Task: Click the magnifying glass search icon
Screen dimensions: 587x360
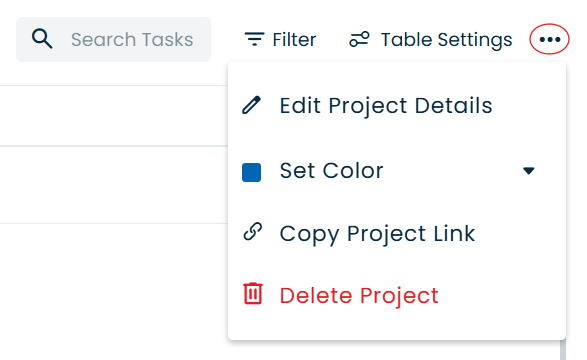Action: click(x=42, y=39)
